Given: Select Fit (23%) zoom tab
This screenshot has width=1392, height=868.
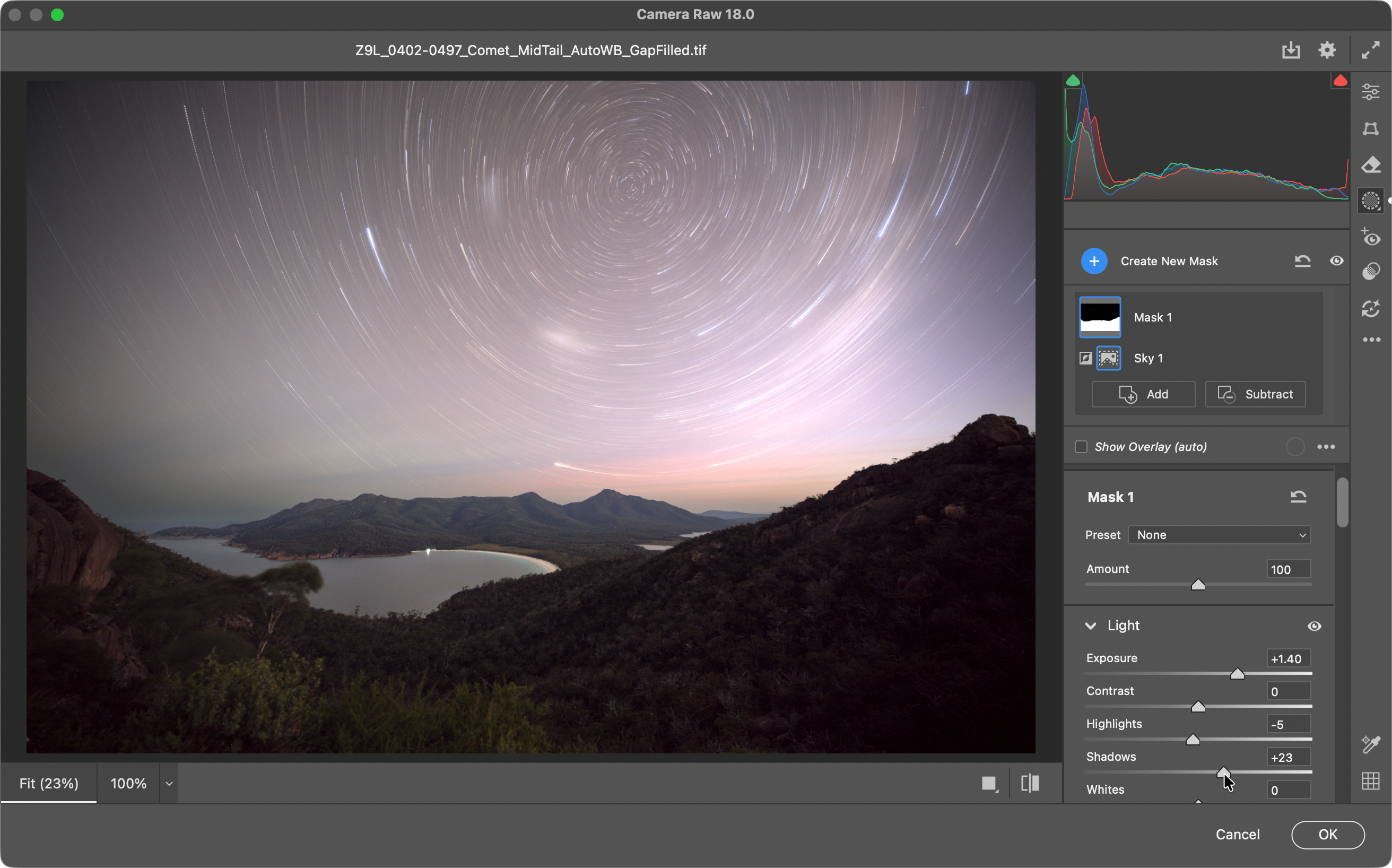Looking at the screenshot, I should pos(49,784).
